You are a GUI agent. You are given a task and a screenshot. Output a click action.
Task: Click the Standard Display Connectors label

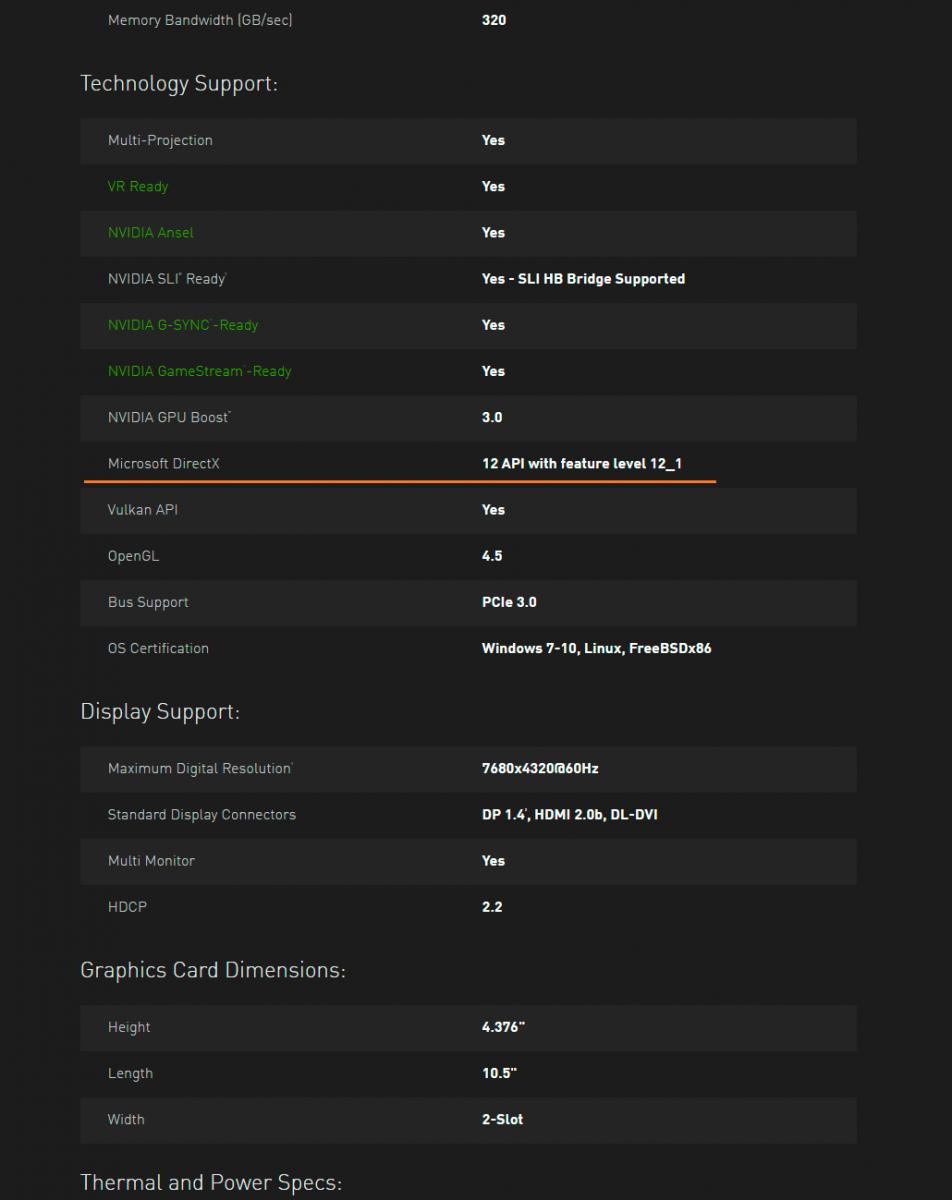[202, 815]
